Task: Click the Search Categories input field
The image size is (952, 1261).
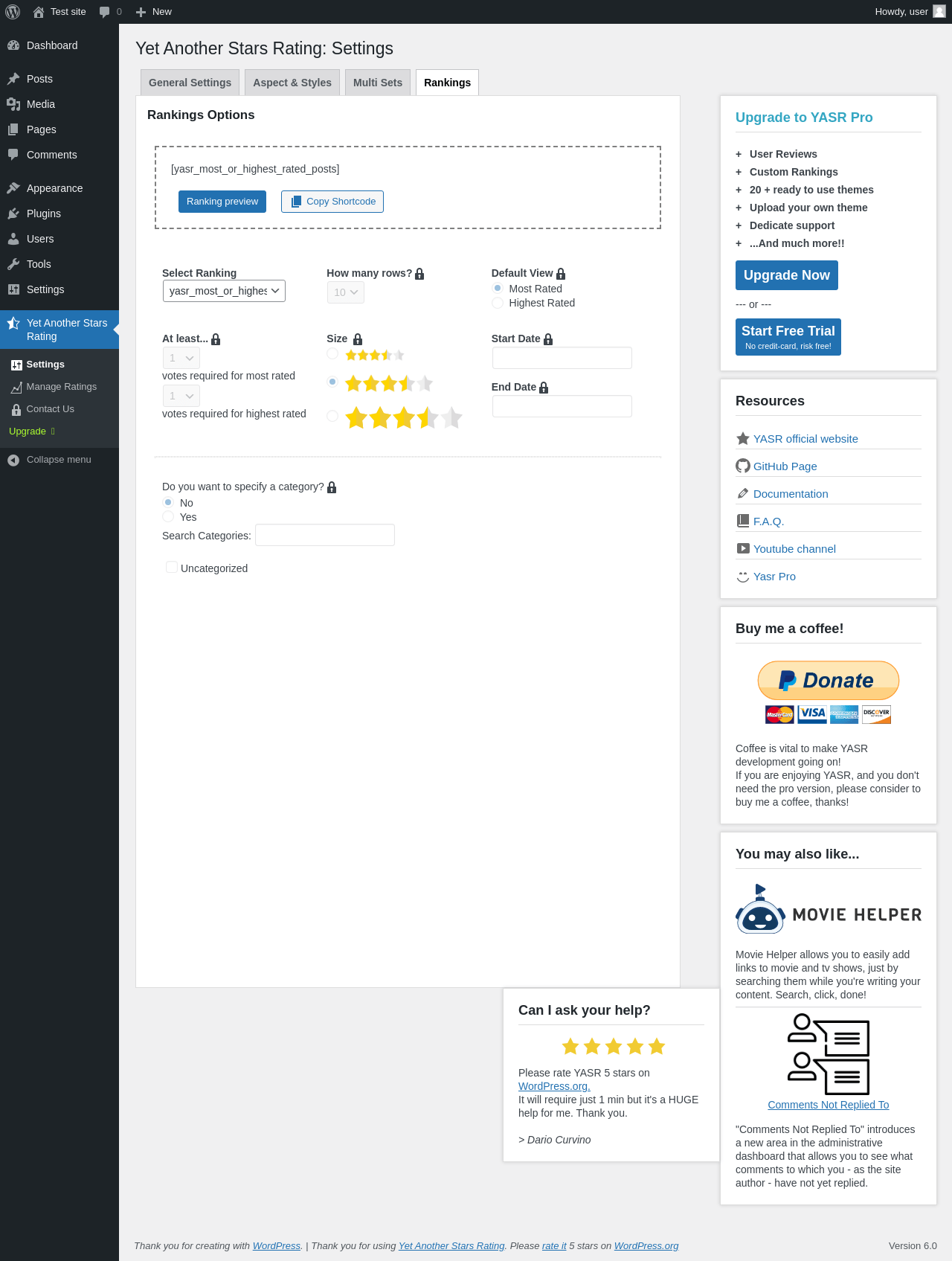Action: [325, 535]
